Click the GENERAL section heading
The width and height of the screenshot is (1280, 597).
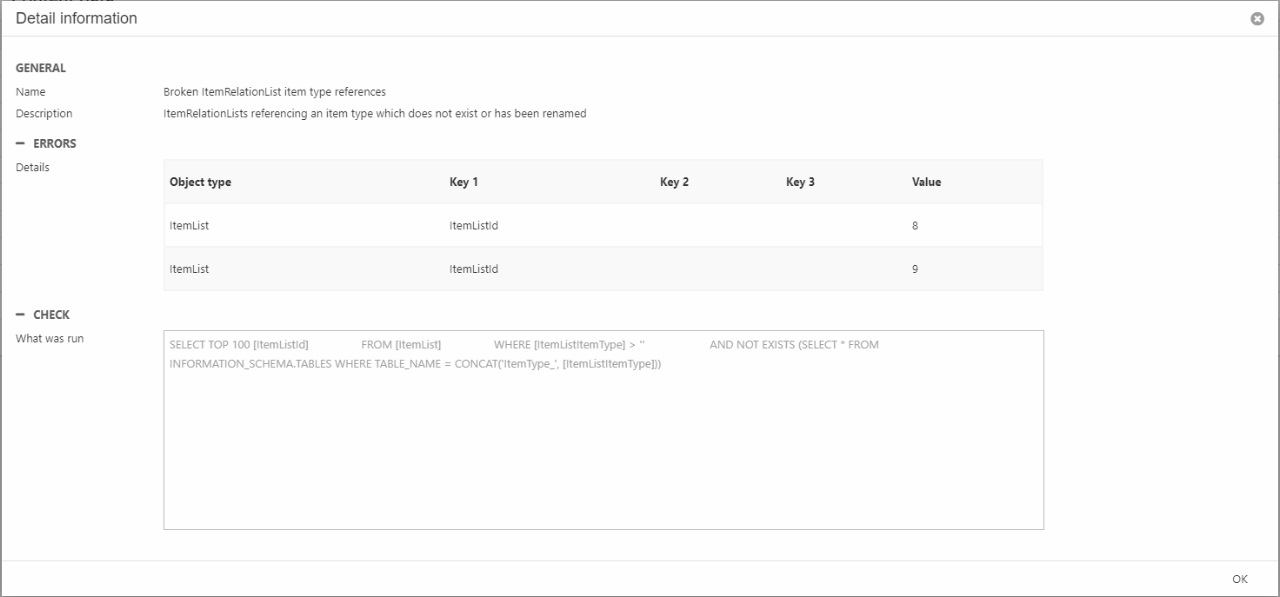tap(41, 68)
